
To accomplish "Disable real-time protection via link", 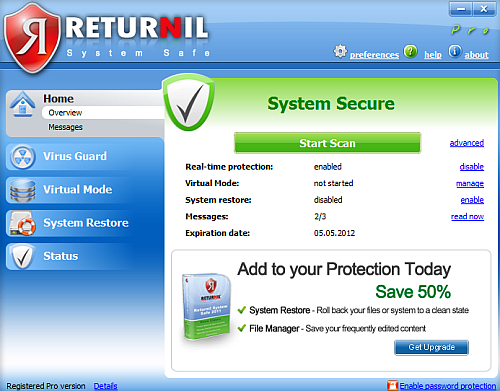I will pyautogui.click(x=472, y=167).
